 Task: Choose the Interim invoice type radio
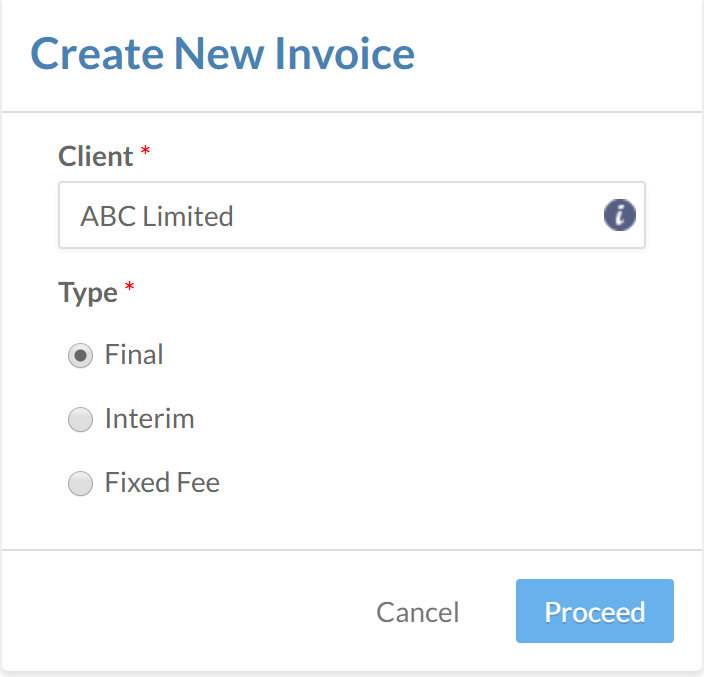[x=80, y=420]
